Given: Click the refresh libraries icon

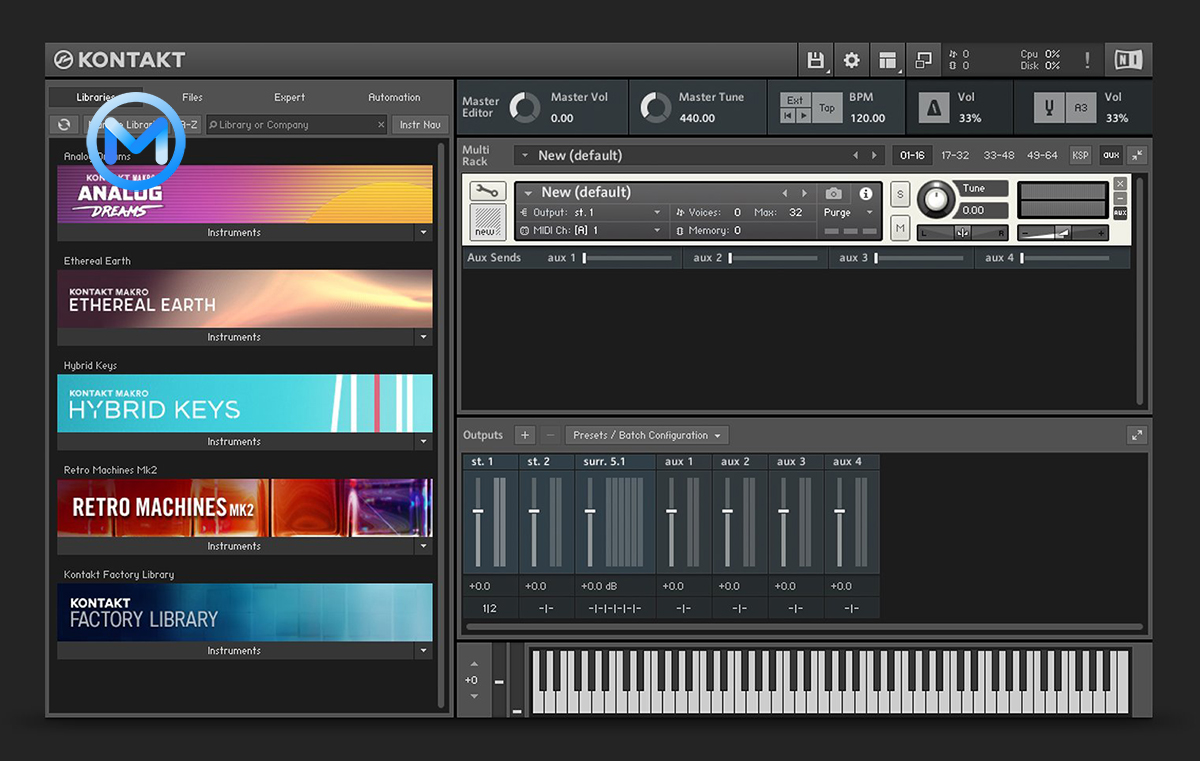Looking at the screenshot, I should tap(64, 125).
